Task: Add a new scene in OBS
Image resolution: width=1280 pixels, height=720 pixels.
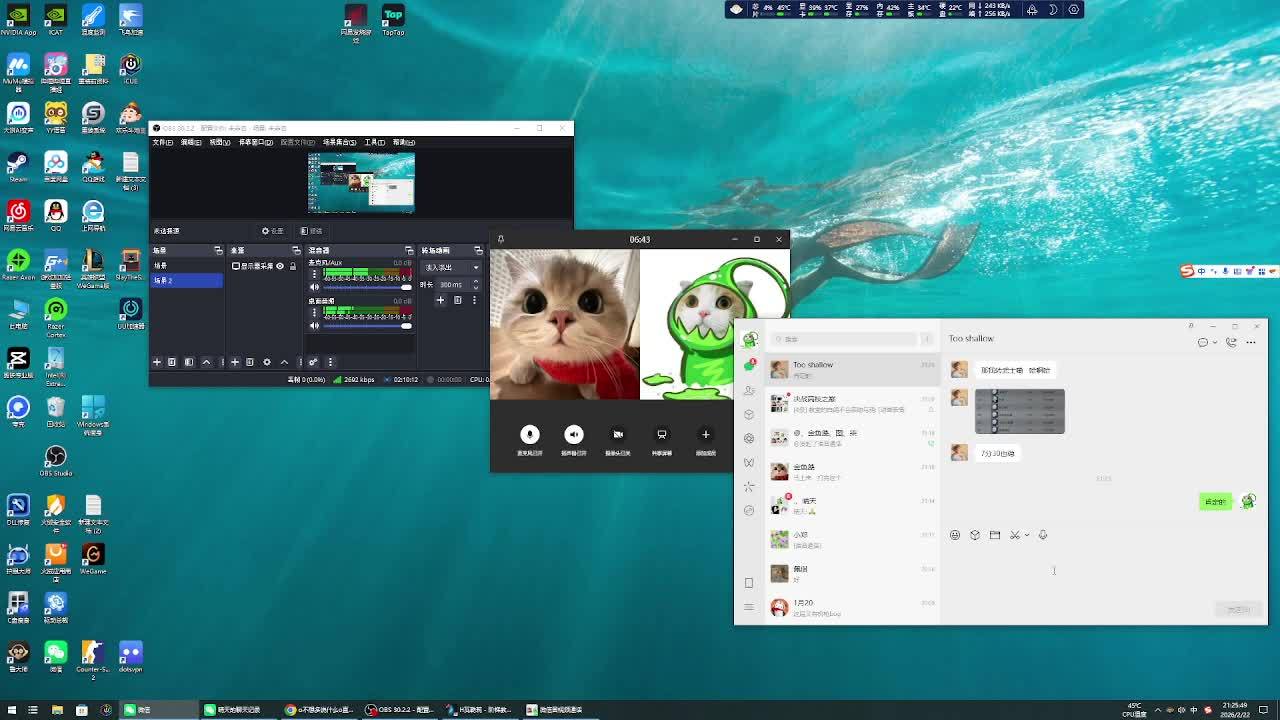Action: (157, 362)
